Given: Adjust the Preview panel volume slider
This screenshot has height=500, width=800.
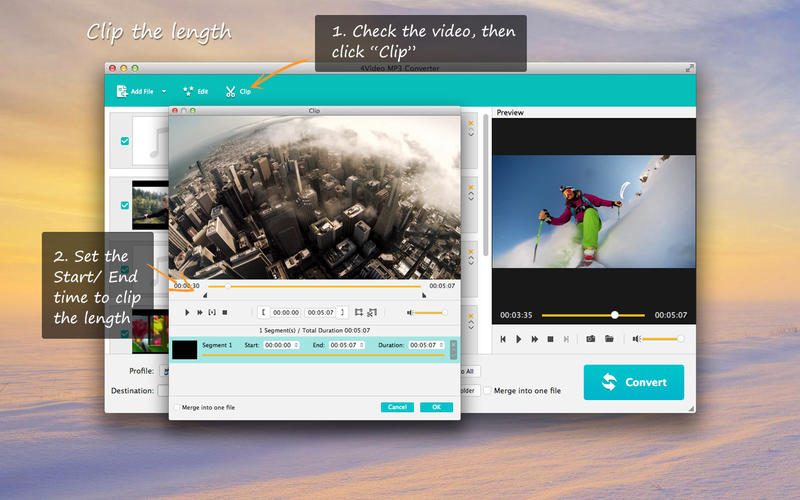Looking at the screenshot, I should (x=663, y=339).
